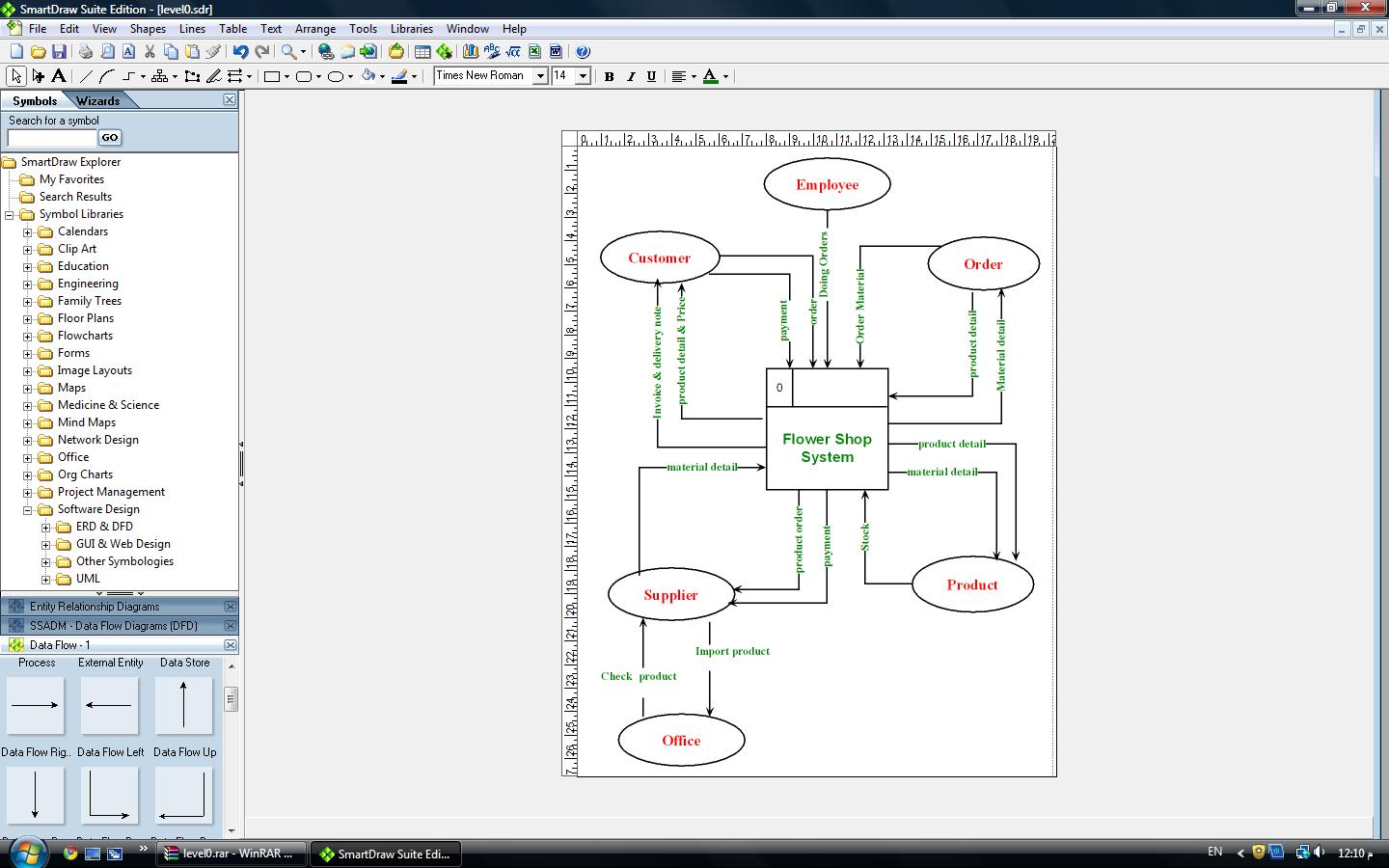Select the ellipse shape tool

[336, 76]
